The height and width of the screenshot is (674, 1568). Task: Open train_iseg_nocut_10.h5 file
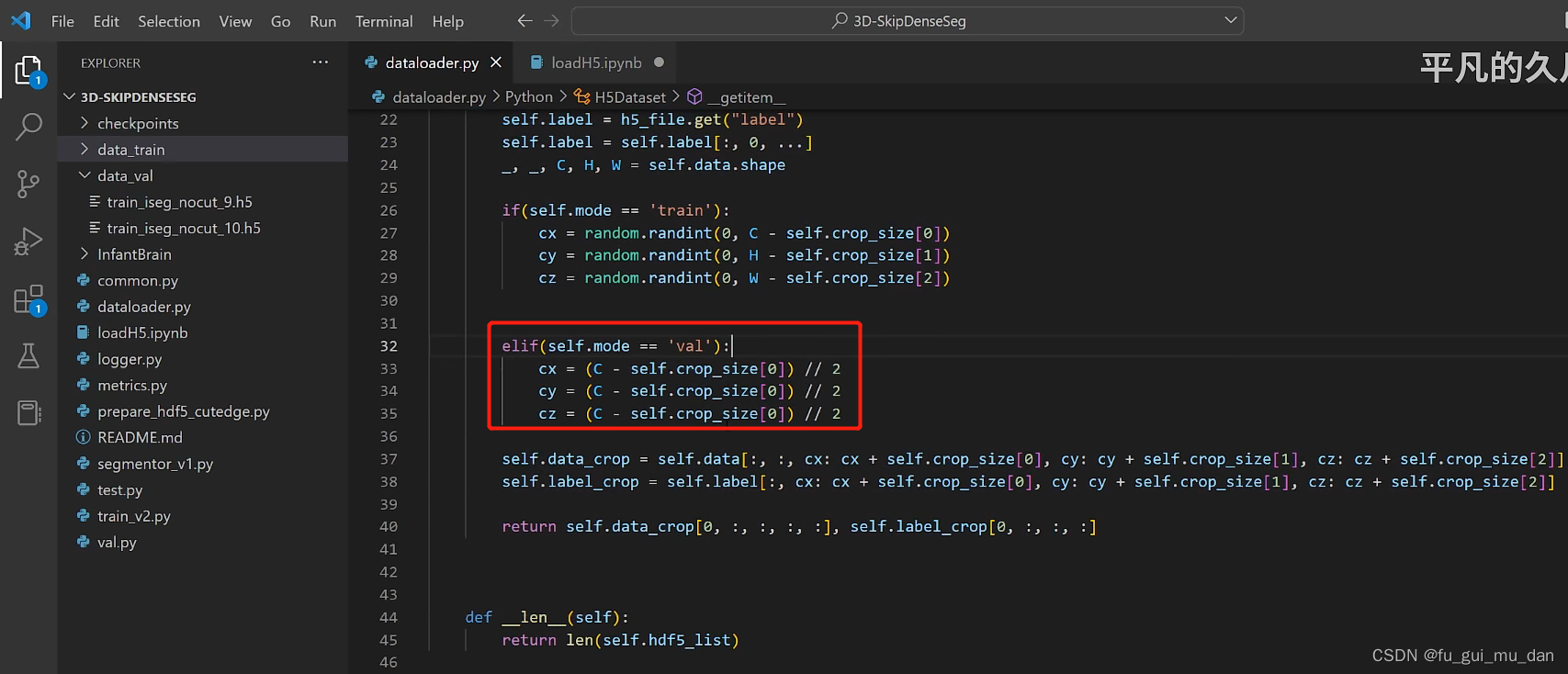pyautogui.click(x=184, y=228)
